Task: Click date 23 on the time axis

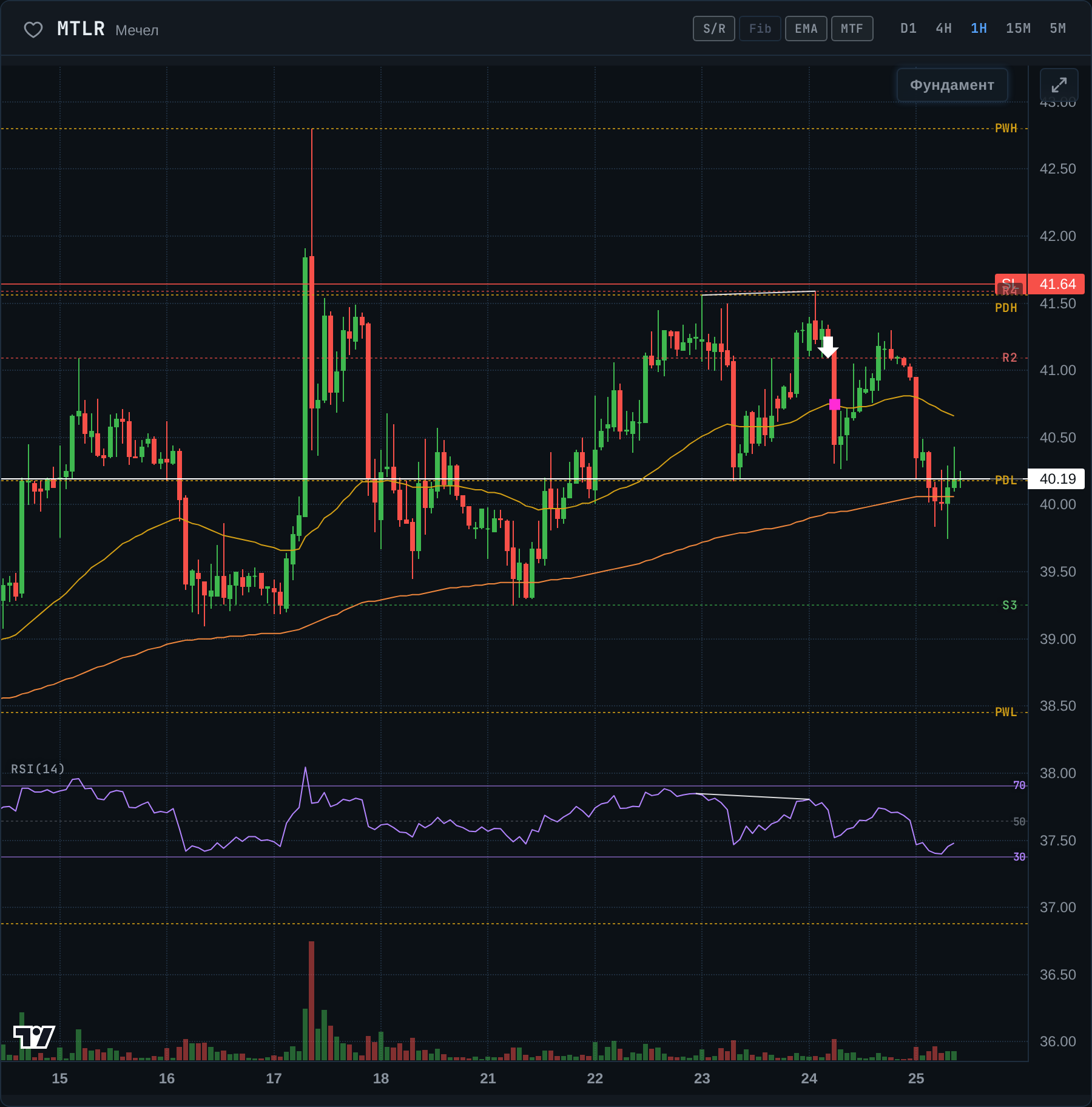Action: [702, 1078]
